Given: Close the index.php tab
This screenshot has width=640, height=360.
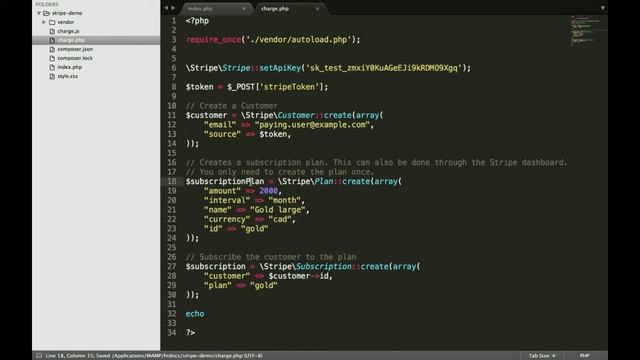Looking at the screenshot, I should tap(244, 9).
